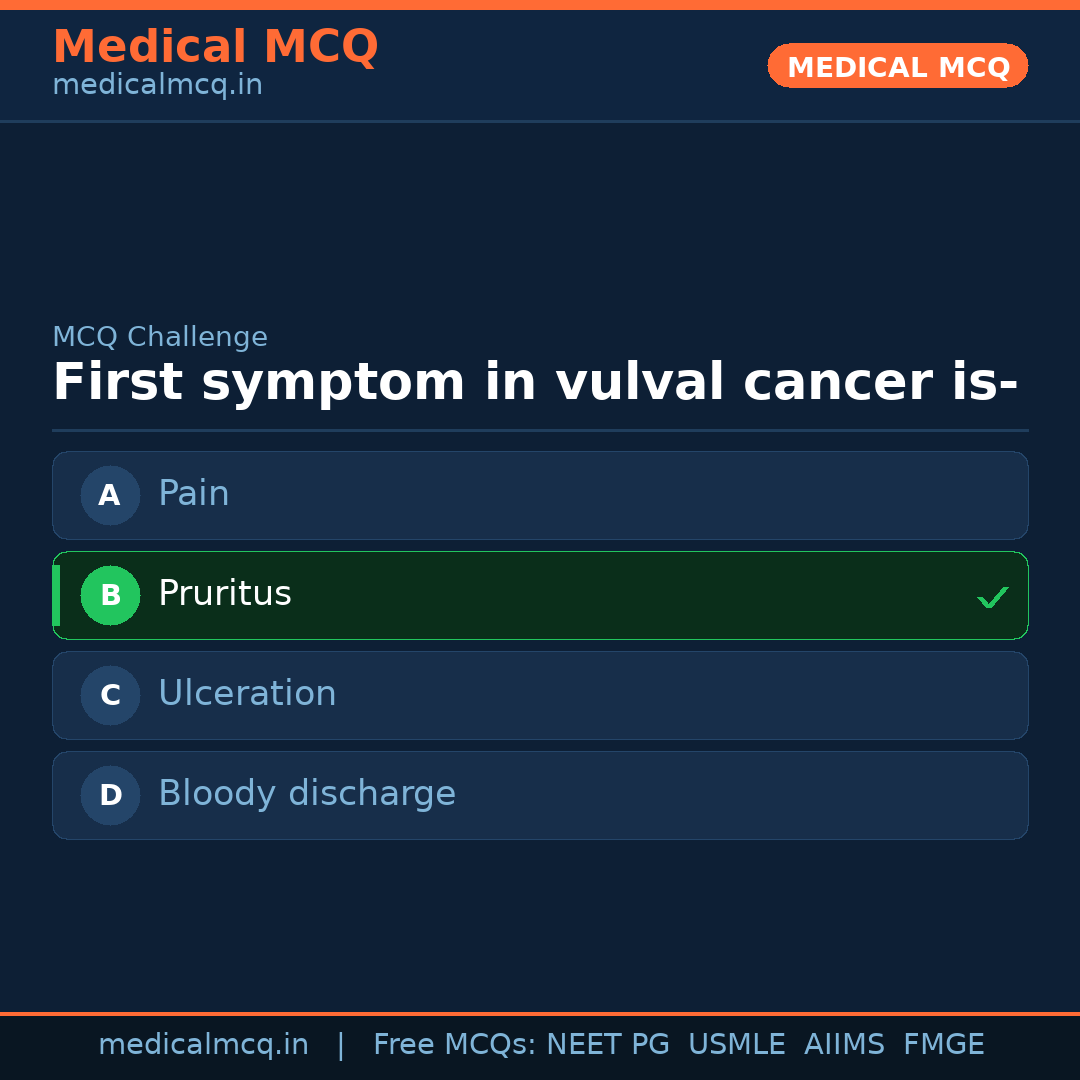This screenshot has width=1080, height=1080.
Task: Click medicalmcq.in under the header title
Action: (x=157, y=84)
